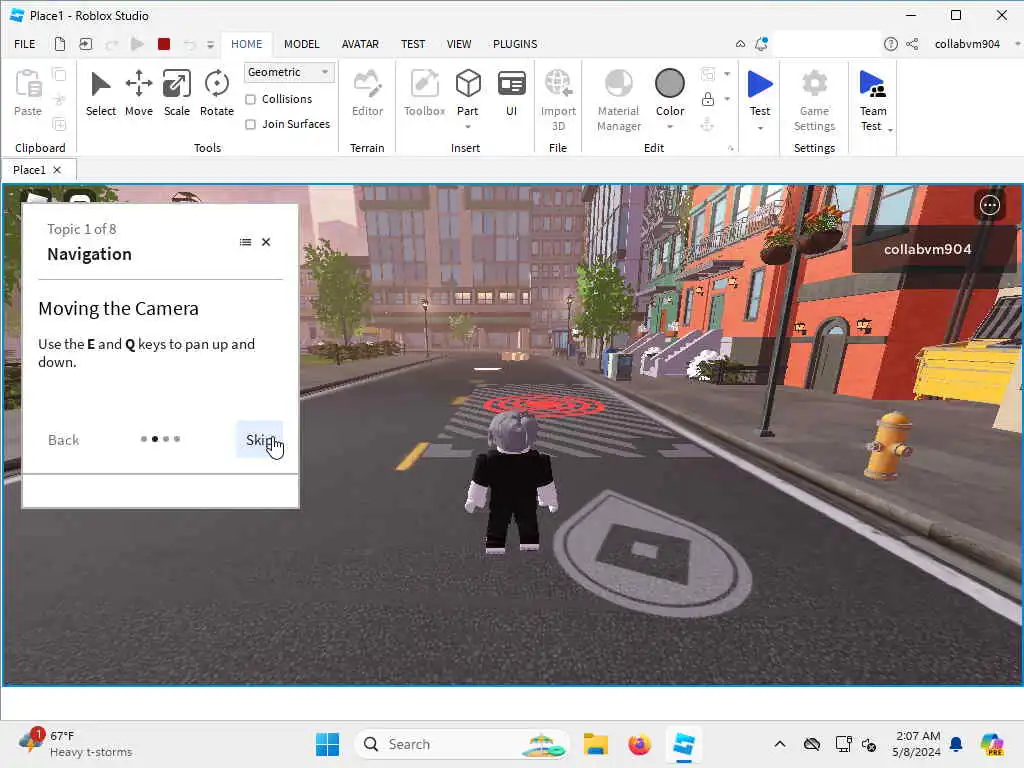Click the lock tool icon

(707, 99)
